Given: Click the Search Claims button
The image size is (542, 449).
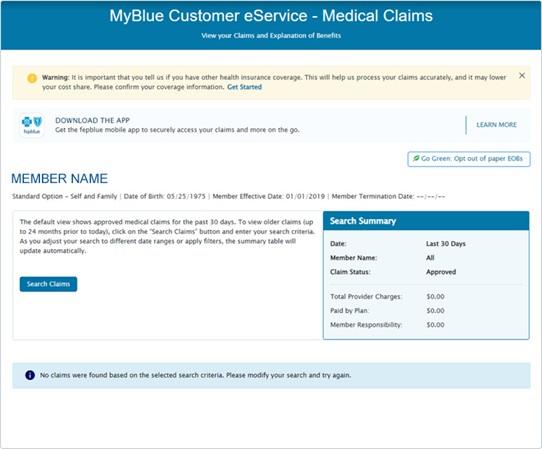Looking at the screenshot, I should (48, 284).
